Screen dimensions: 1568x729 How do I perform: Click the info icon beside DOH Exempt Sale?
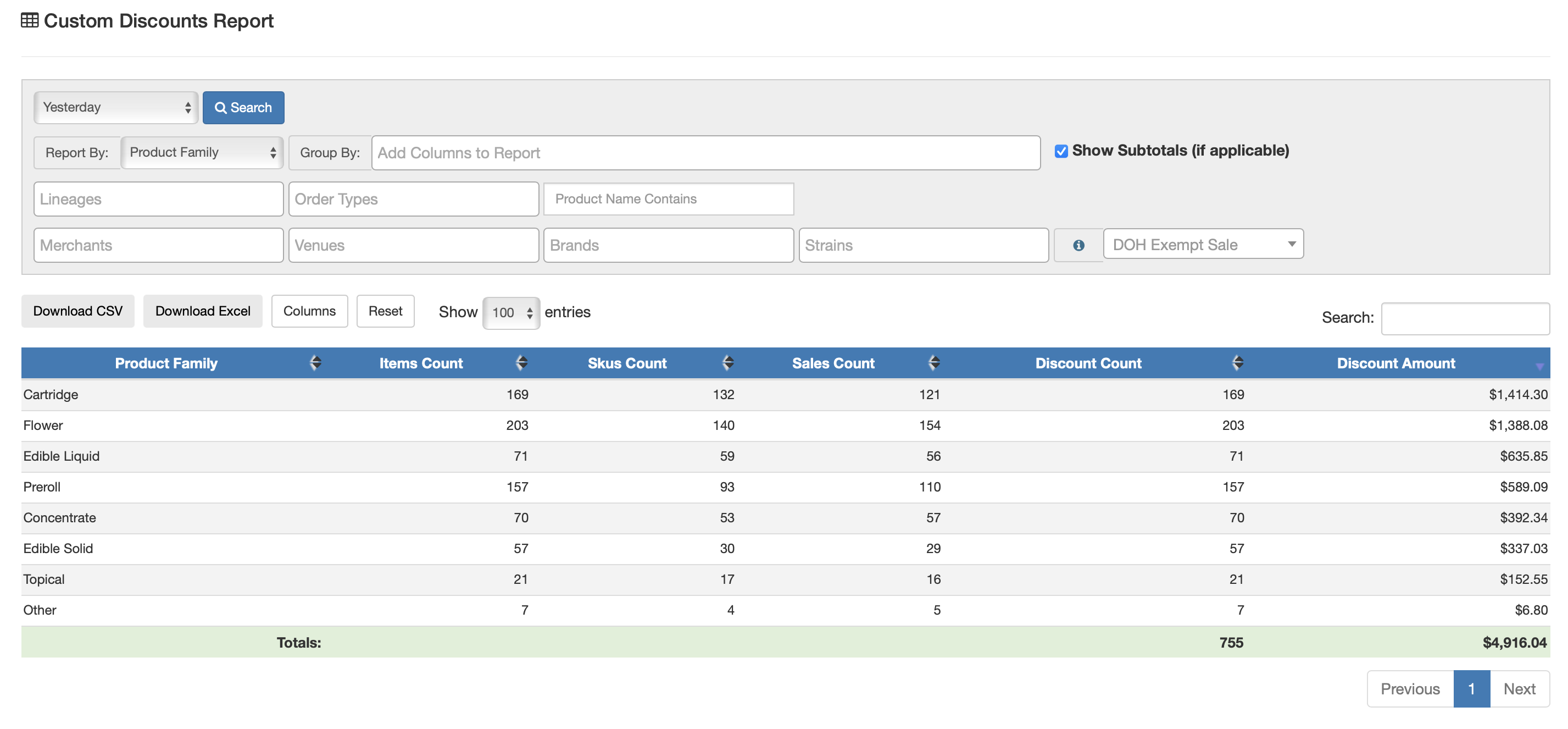pyautogui.click(x=1078, y=245)
